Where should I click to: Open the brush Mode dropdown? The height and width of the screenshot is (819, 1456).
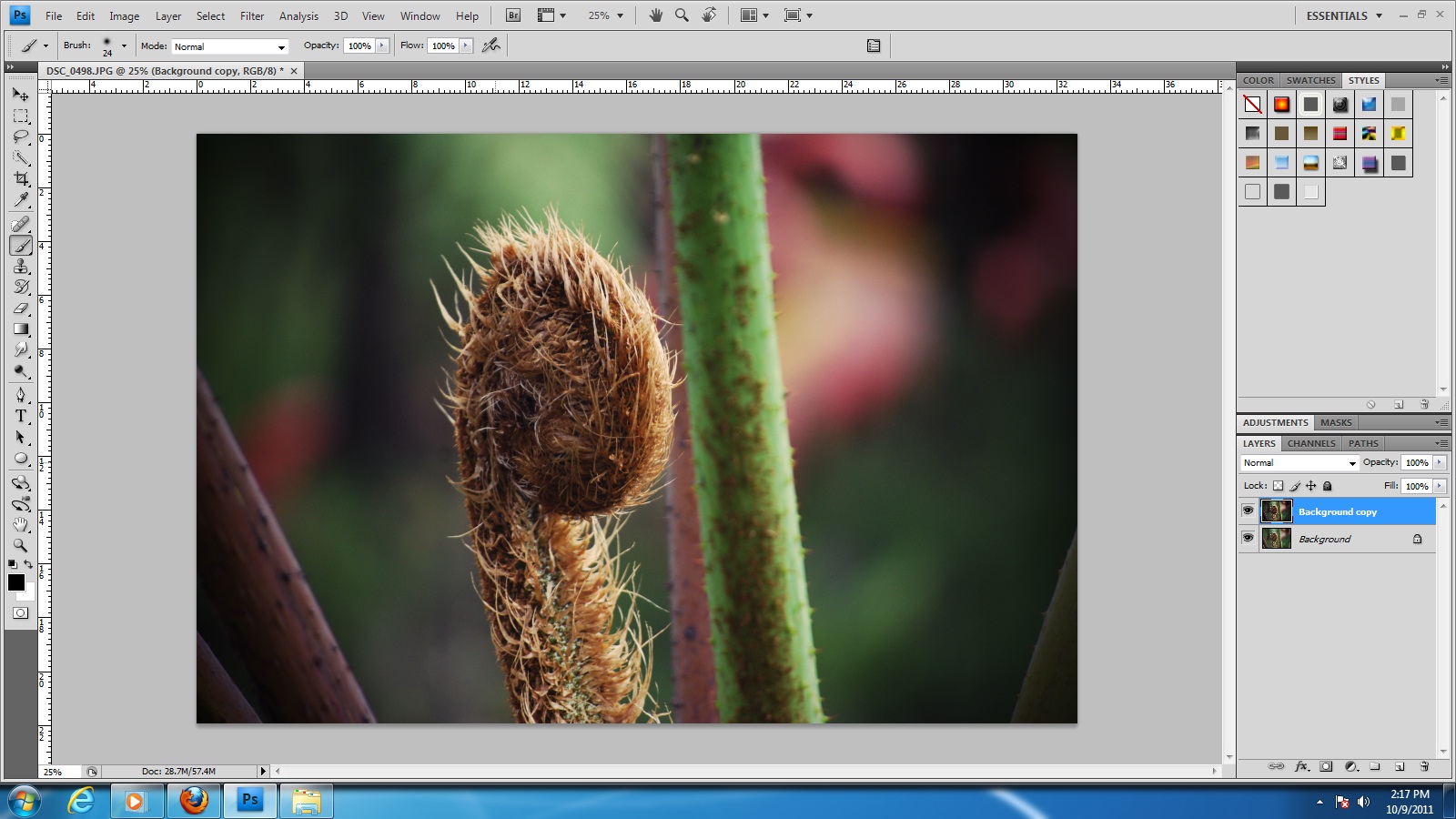[x=230, y=46]
